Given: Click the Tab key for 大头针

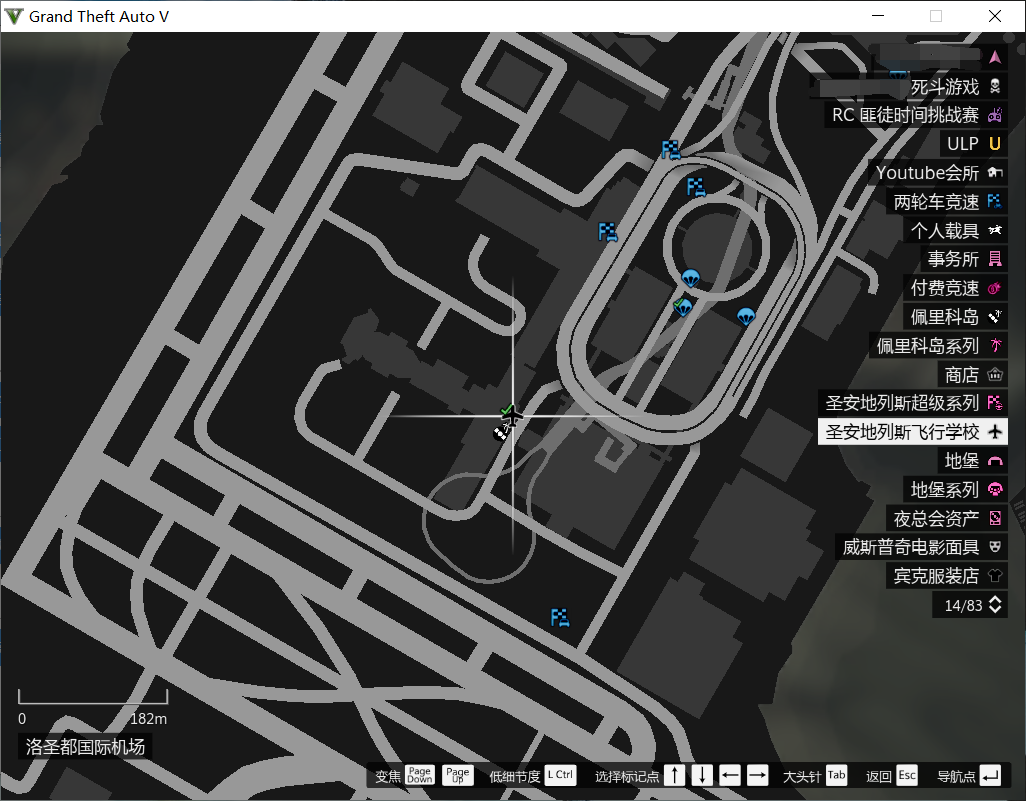Looking at the screenshot, I should coord(836,775).
